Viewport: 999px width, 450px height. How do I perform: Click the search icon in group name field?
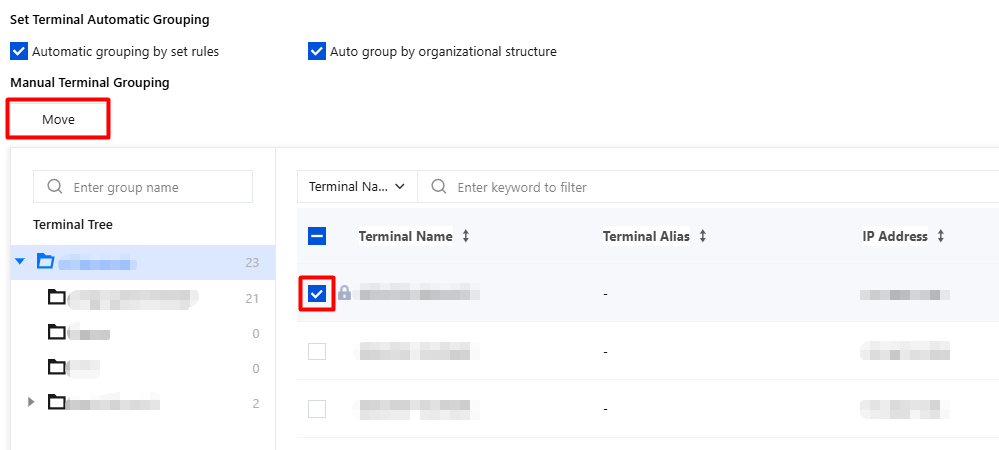coord(55,187)
